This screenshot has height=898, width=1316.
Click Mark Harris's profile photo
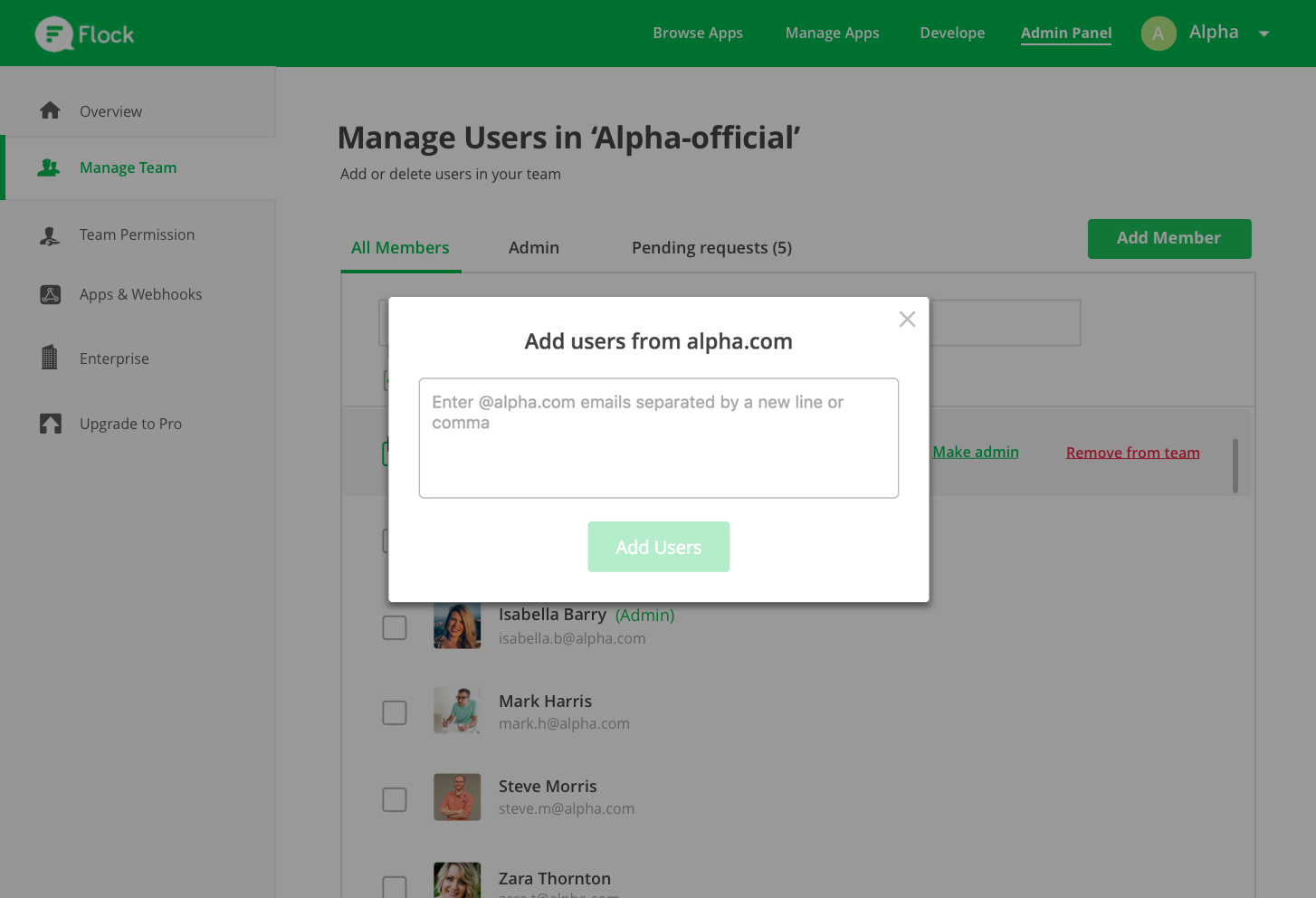[457, 710]
